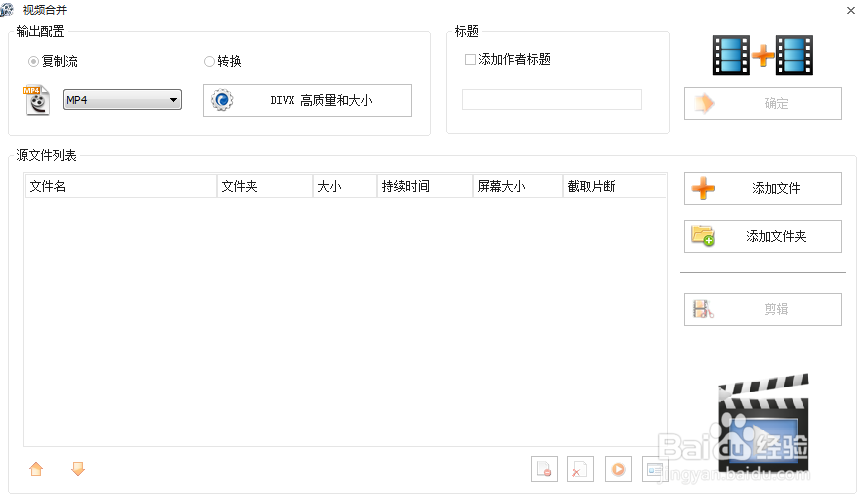Click the 剪辑 clip button
The height and width of the screenshot is (503, 857).
[762, 309]
